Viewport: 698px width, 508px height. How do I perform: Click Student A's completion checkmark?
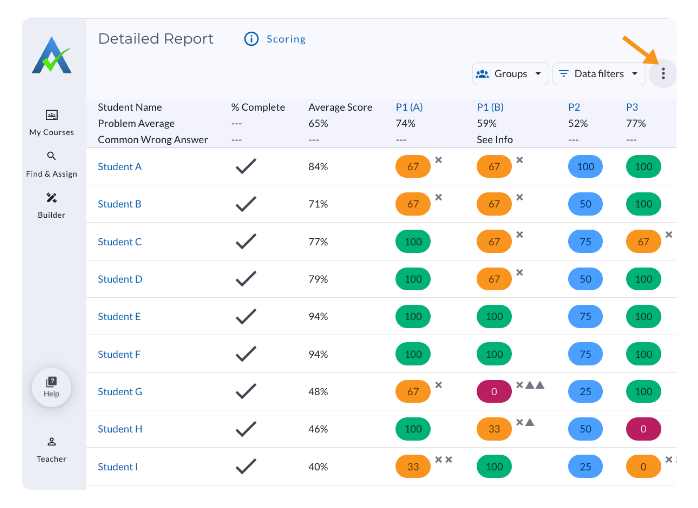[246, 167]
